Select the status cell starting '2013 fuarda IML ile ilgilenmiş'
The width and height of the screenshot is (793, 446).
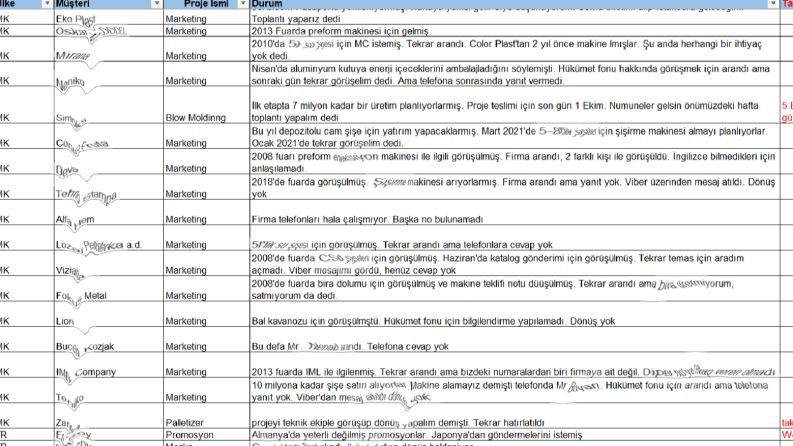coord(515,365)
